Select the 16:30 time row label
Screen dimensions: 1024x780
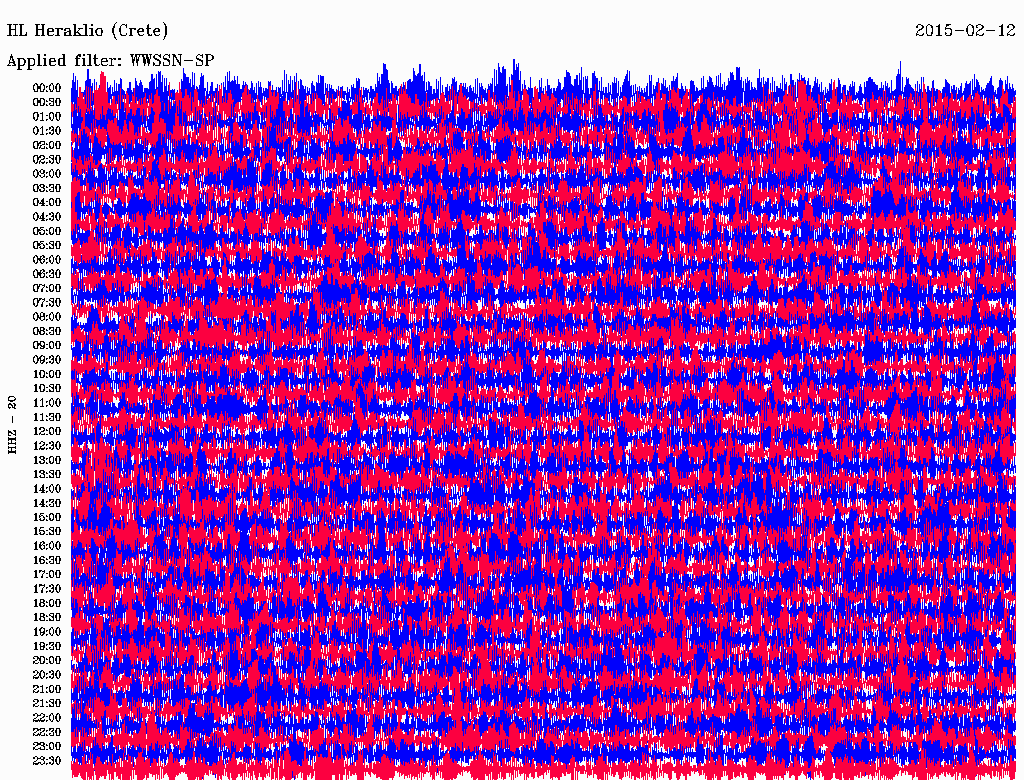47,561
